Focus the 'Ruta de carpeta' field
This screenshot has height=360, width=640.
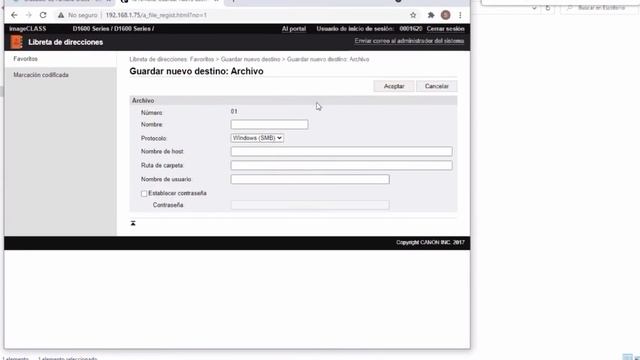(341, 165)
